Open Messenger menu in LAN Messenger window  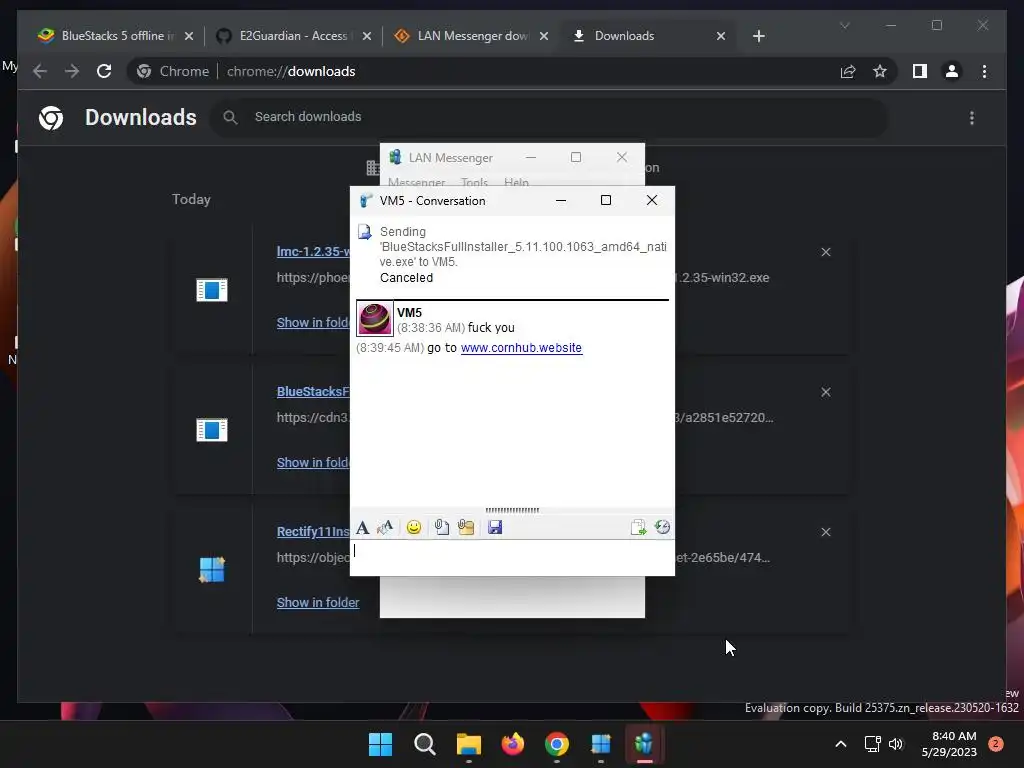click(x=417, y=182)
